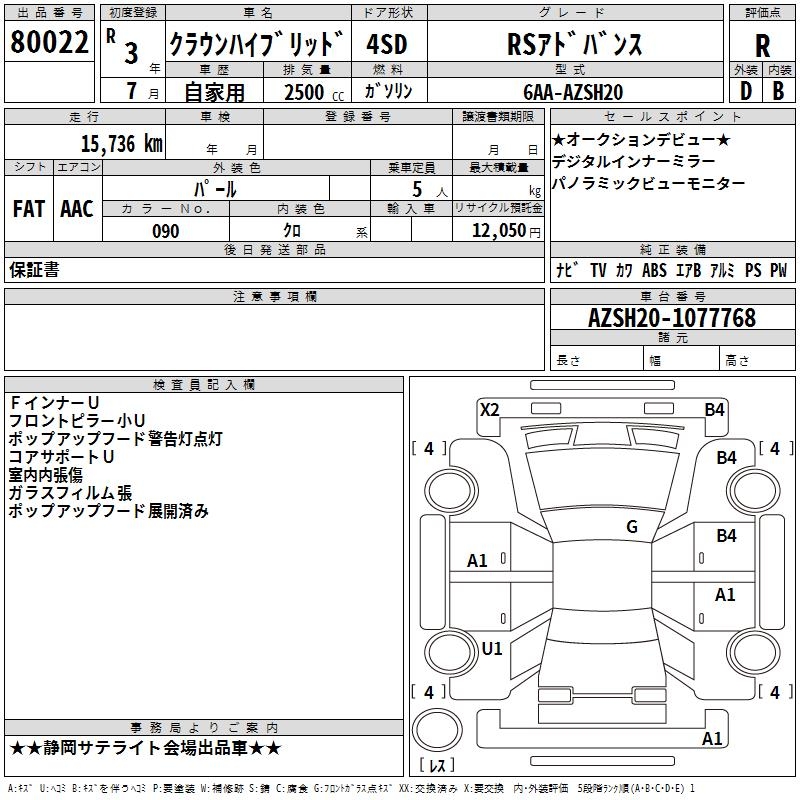The height and width of the screenshot is (800, 800).
Task: Select the spare tire circle above レス
Action: [x=437, y=730]
